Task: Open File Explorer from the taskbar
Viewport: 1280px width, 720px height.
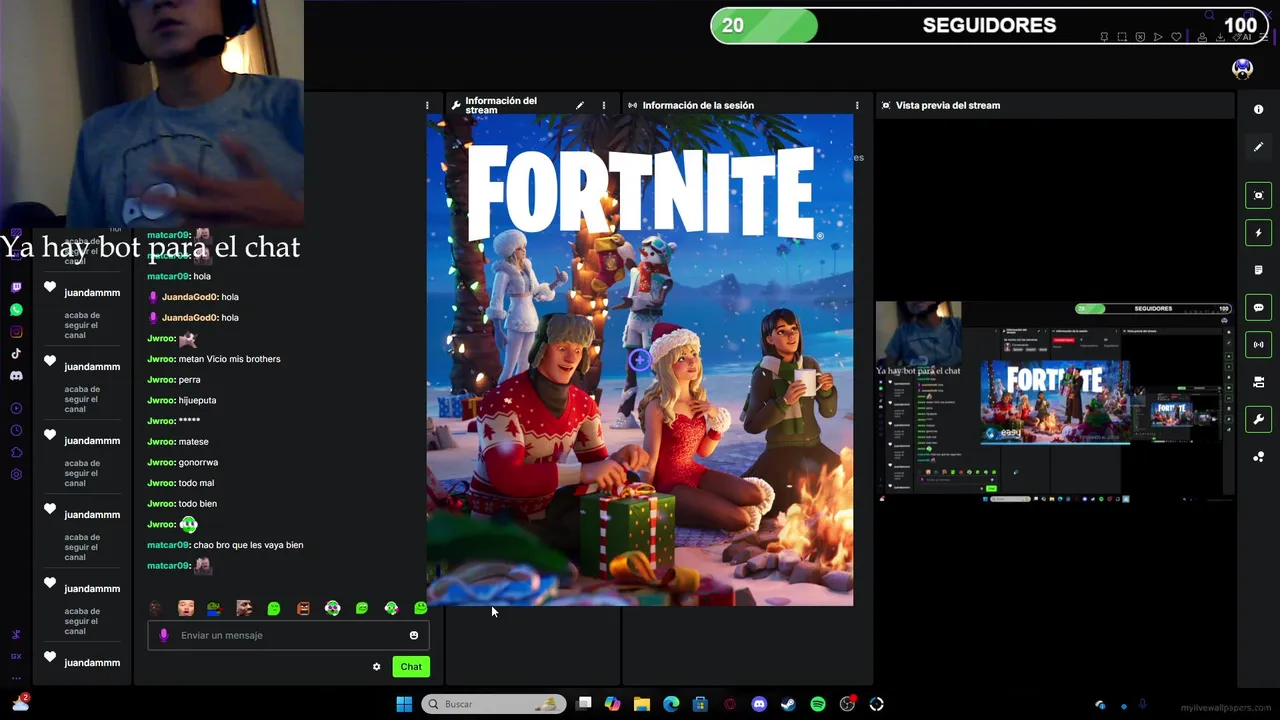Action: pos(642,704)
